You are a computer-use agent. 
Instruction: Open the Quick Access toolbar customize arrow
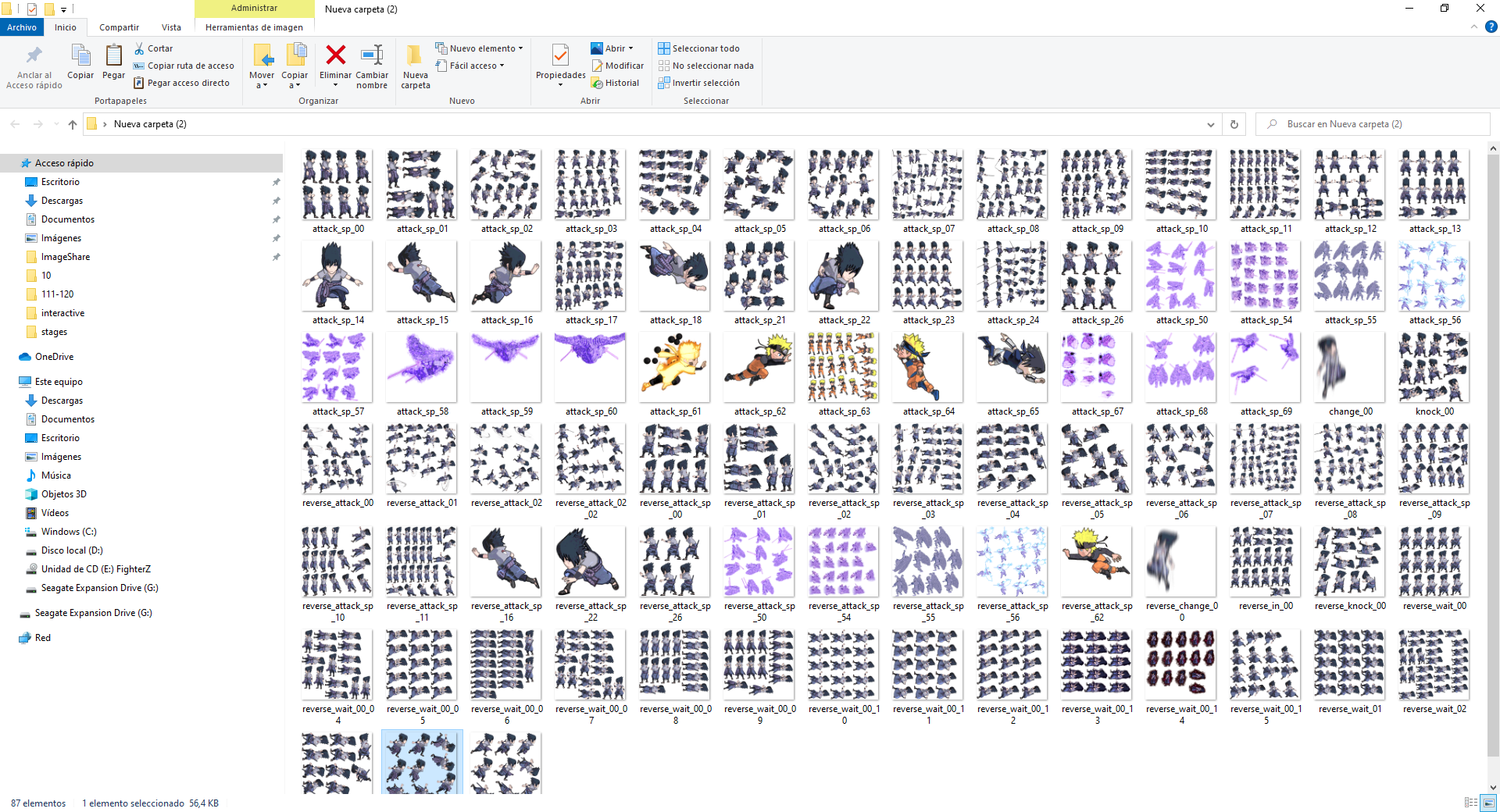pos(64,9)
